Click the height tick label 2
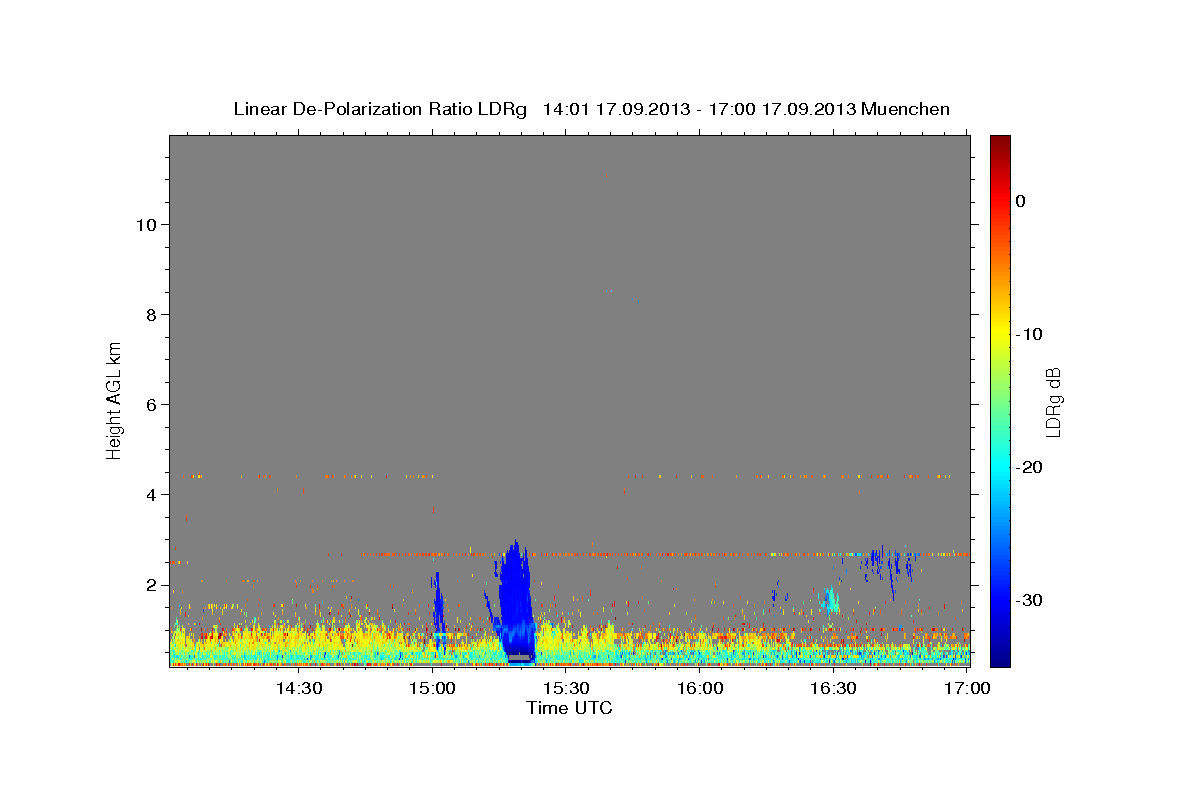 point(152,584)
